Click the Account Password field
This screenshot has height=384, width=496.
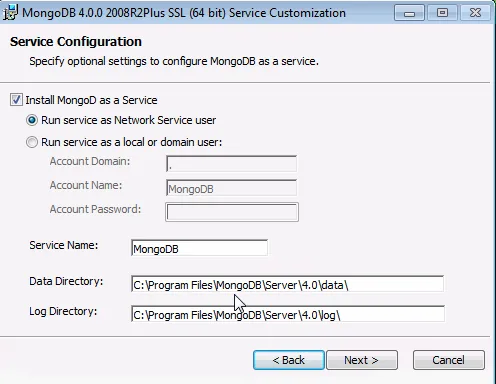(x=232, y=212)
